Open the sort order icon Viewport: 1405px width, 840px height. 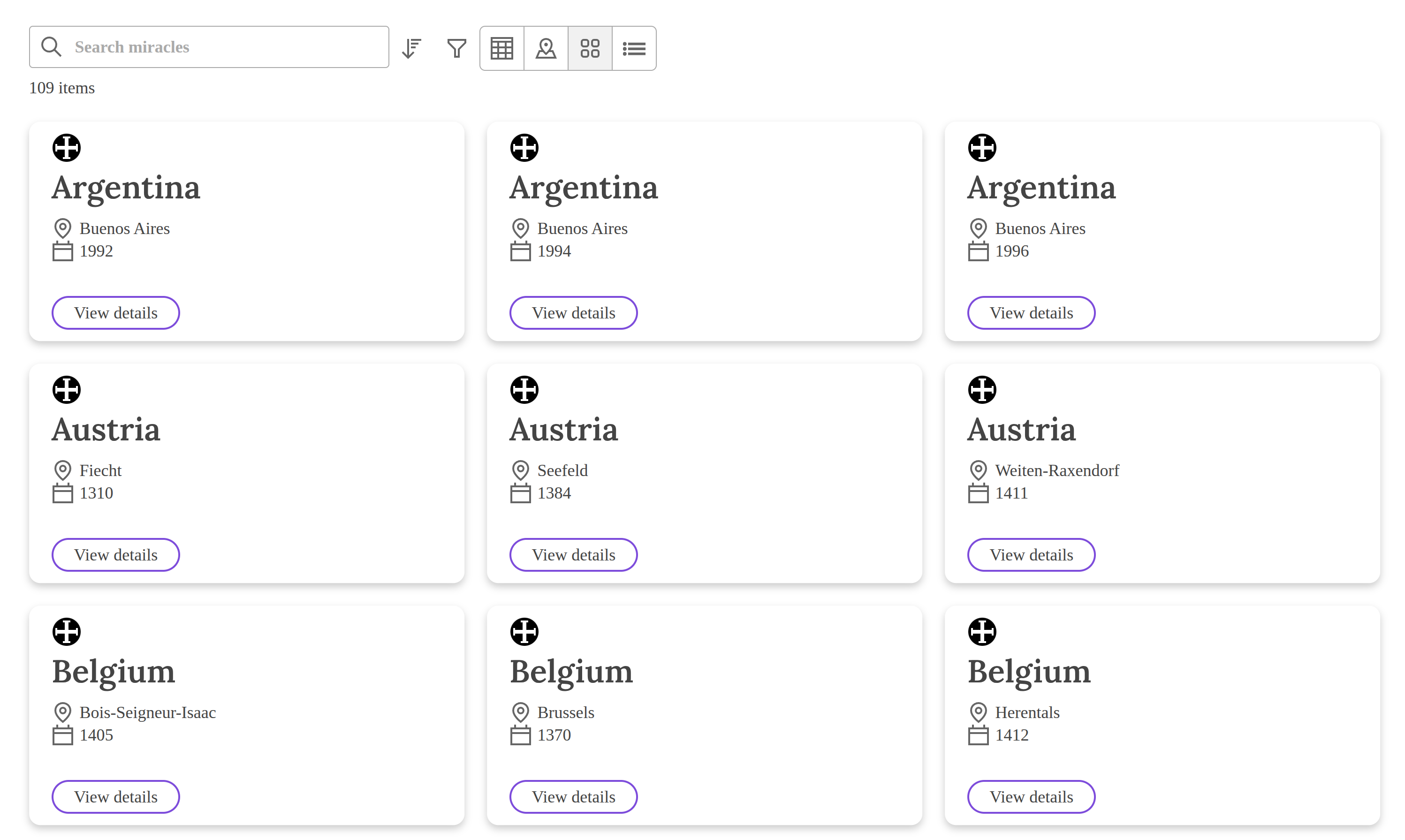click(x=411, y=48)
